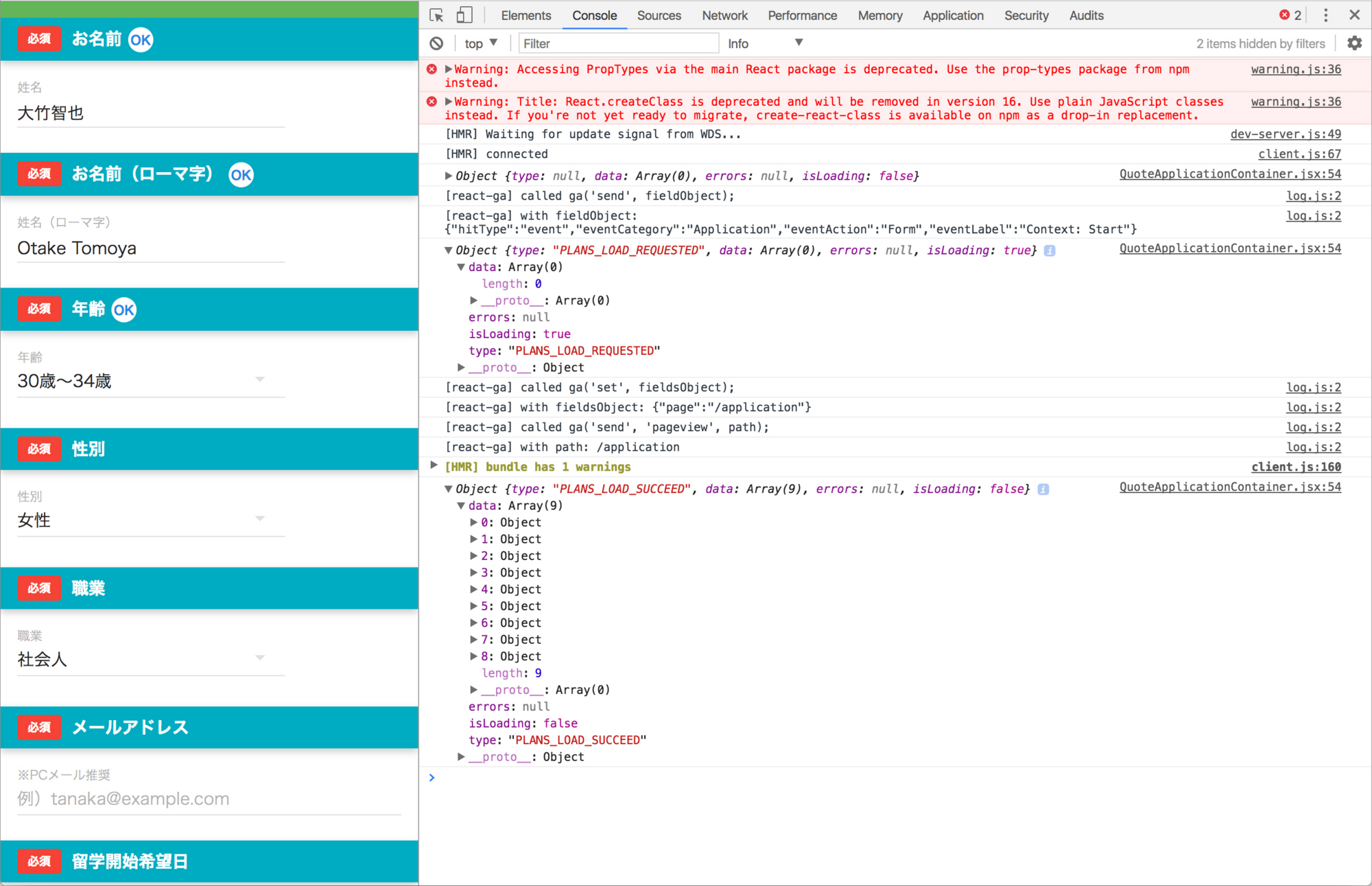Screen dimensions: 1372x886
Task: Click the error icon beside the PropTypes warning
Action: coord(431,69)
